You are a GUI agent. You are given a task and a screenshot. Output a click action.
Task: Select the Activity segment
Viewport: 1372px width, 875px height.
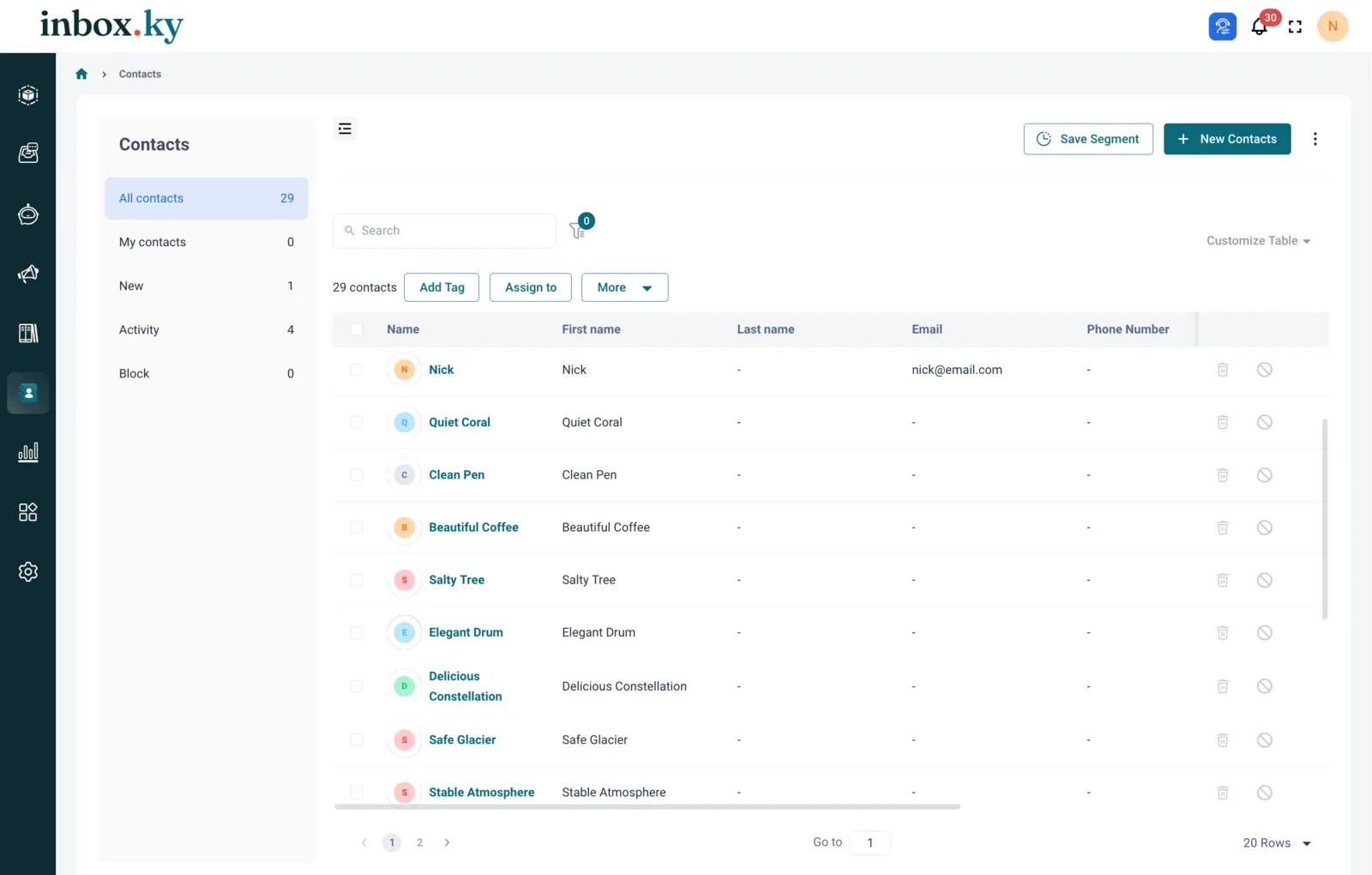206,329
